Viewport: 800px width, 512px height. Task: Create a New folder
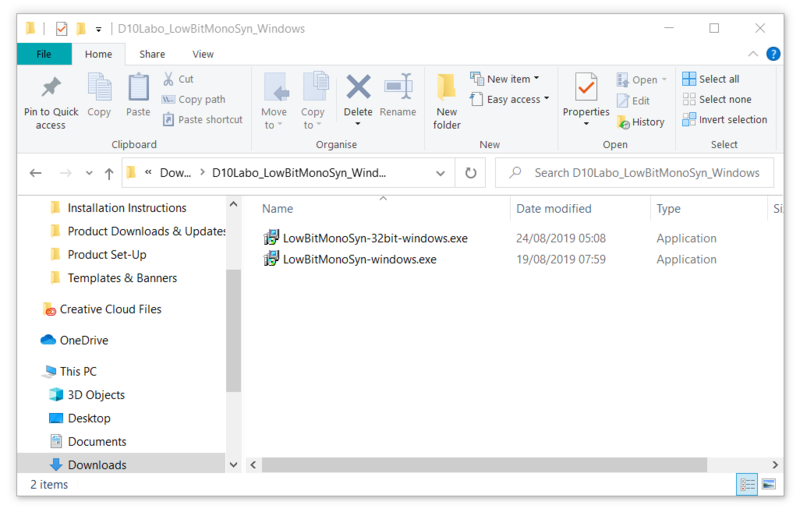point(447,101)
